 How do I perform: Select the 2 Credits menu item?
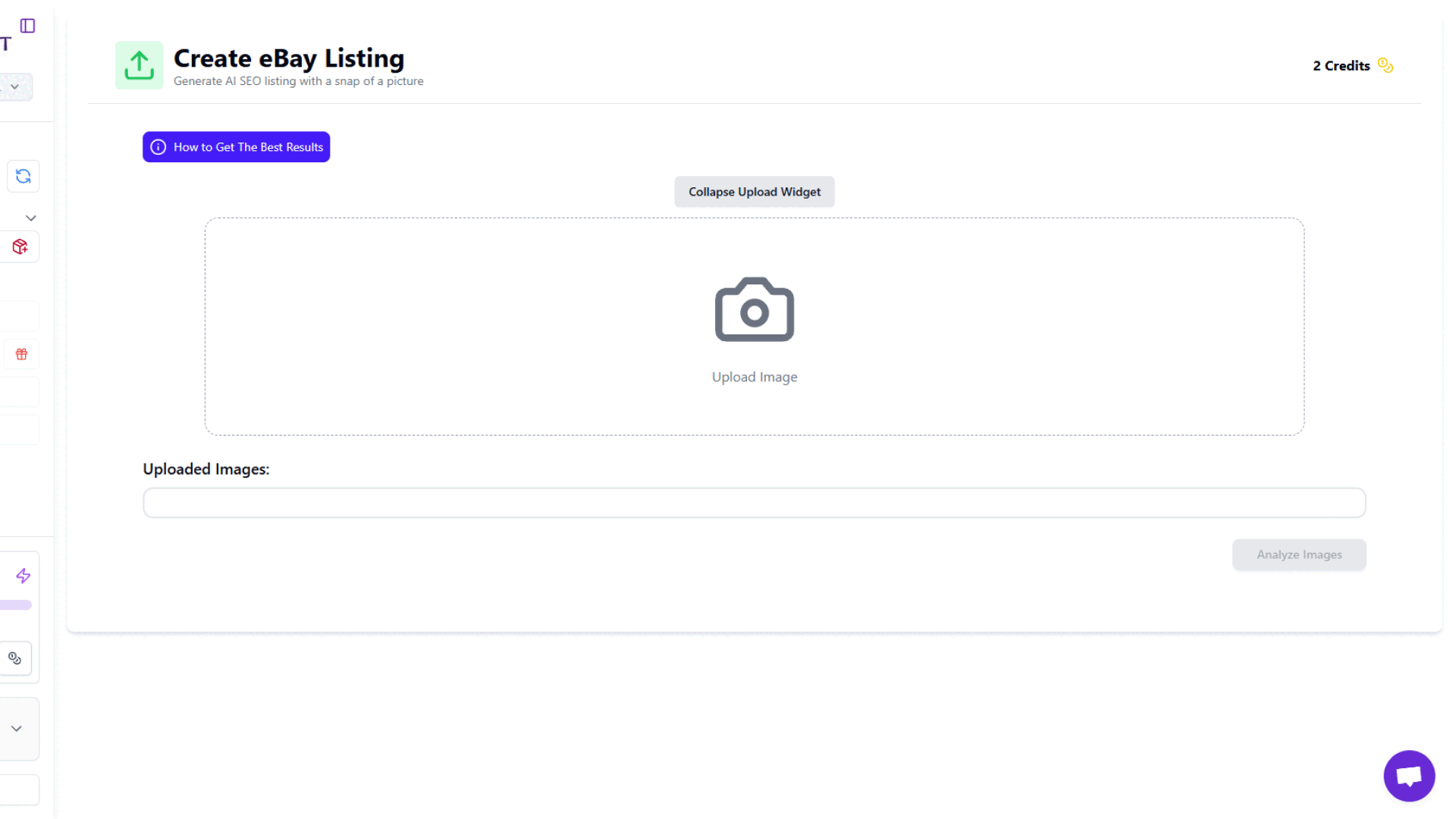(x=1353, y=65)
